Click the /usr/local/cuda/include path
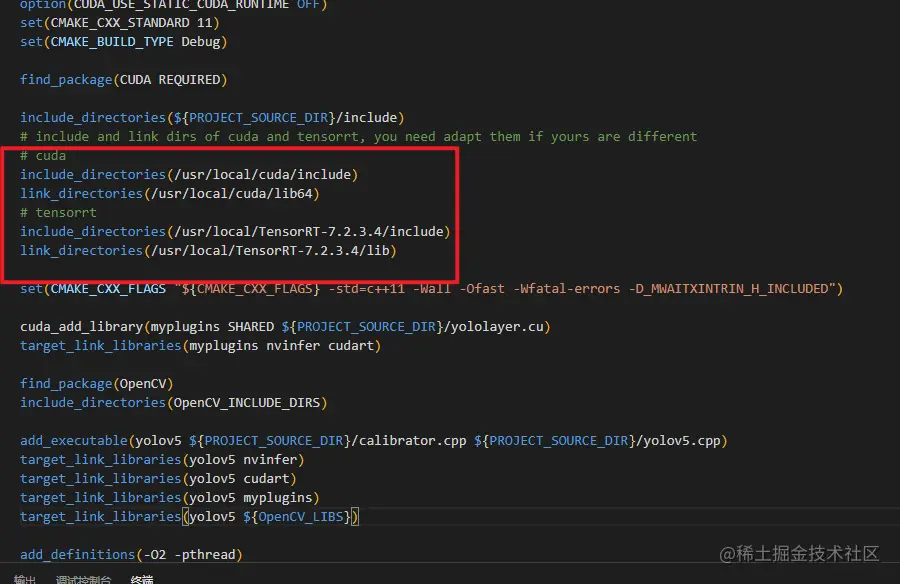Image resolution: width=900 pixels, height=584 pixels. (x=262, y=175)
